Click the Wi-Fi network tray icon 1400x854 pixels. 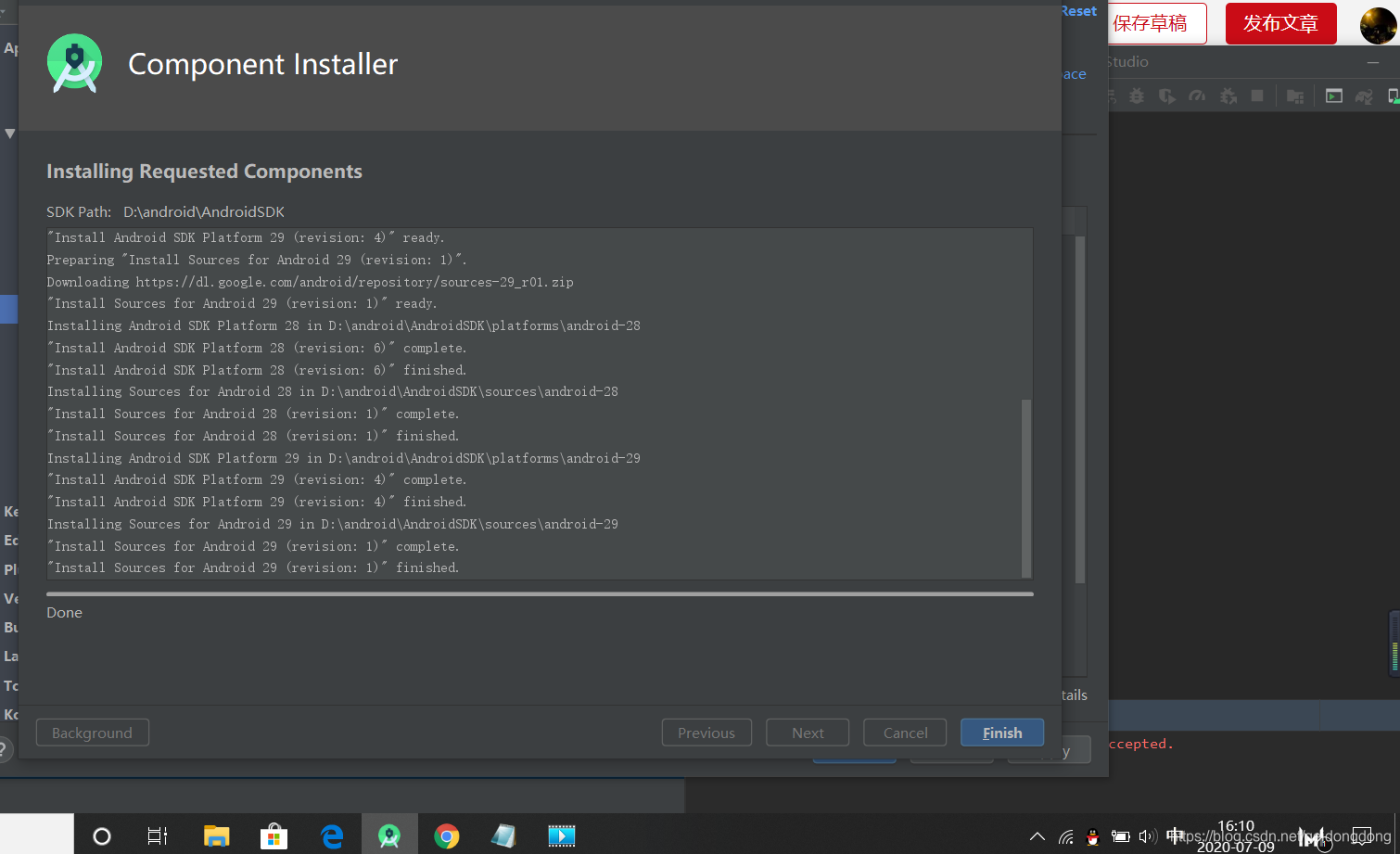1066,837
